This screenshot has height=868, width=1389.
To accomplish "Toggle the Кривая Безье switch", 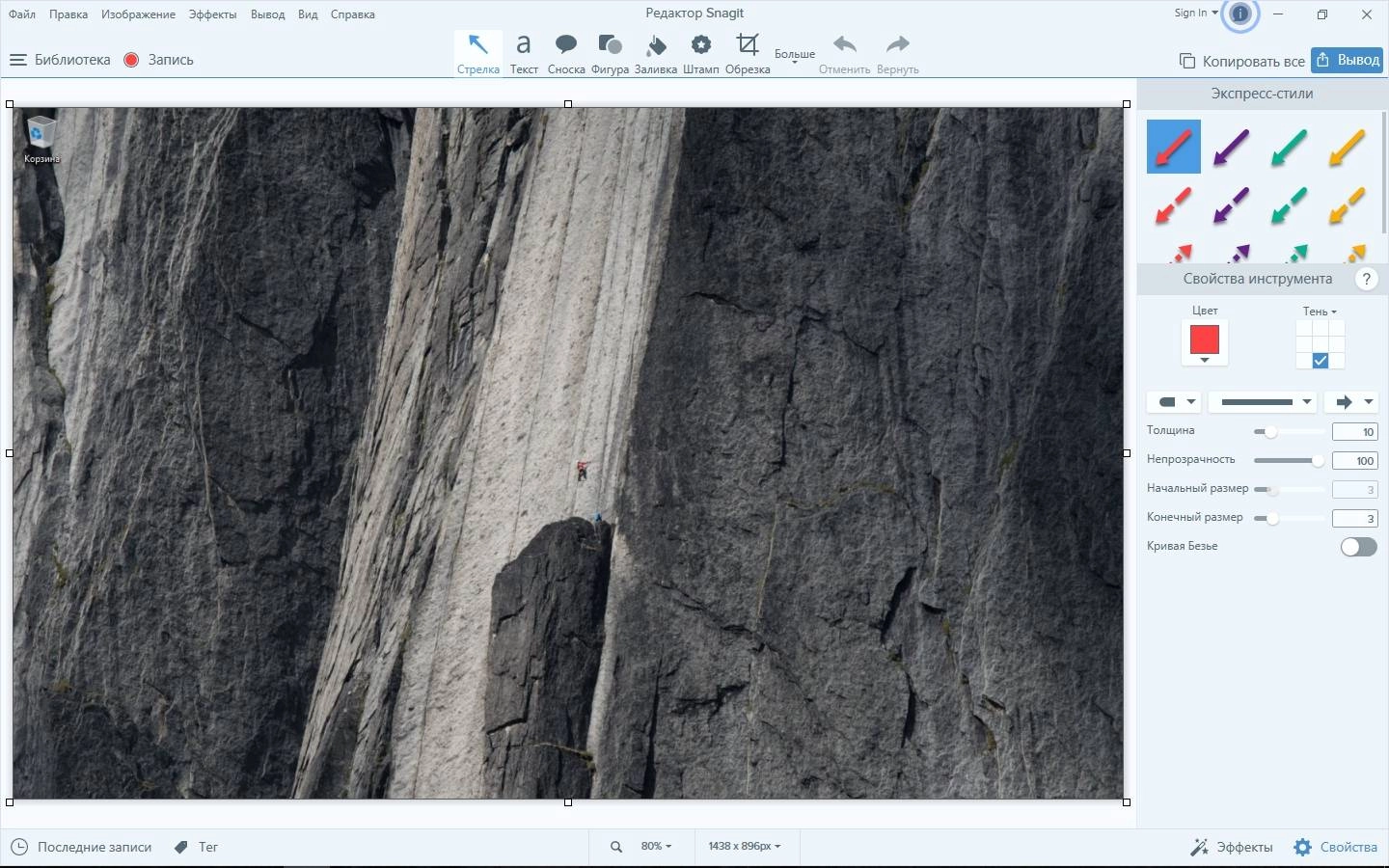I will click(1358, 547).
